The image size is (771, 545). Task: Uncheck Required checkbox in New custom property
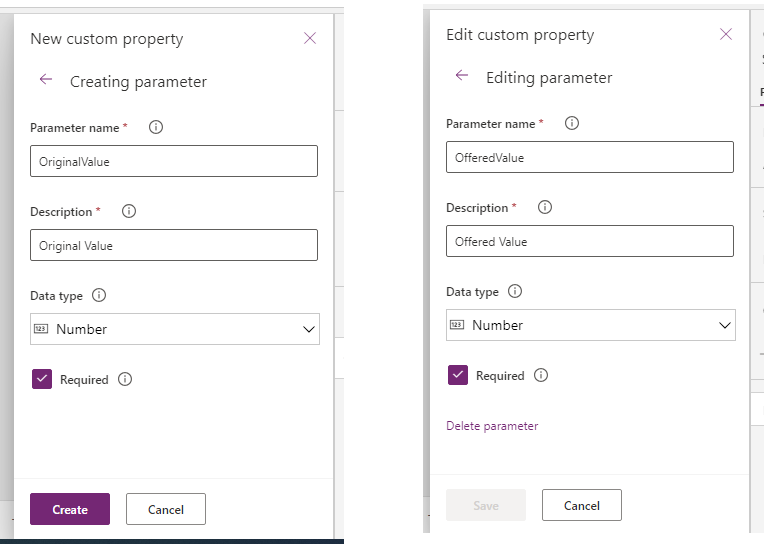pyautogui.click(x=42, y=379)
